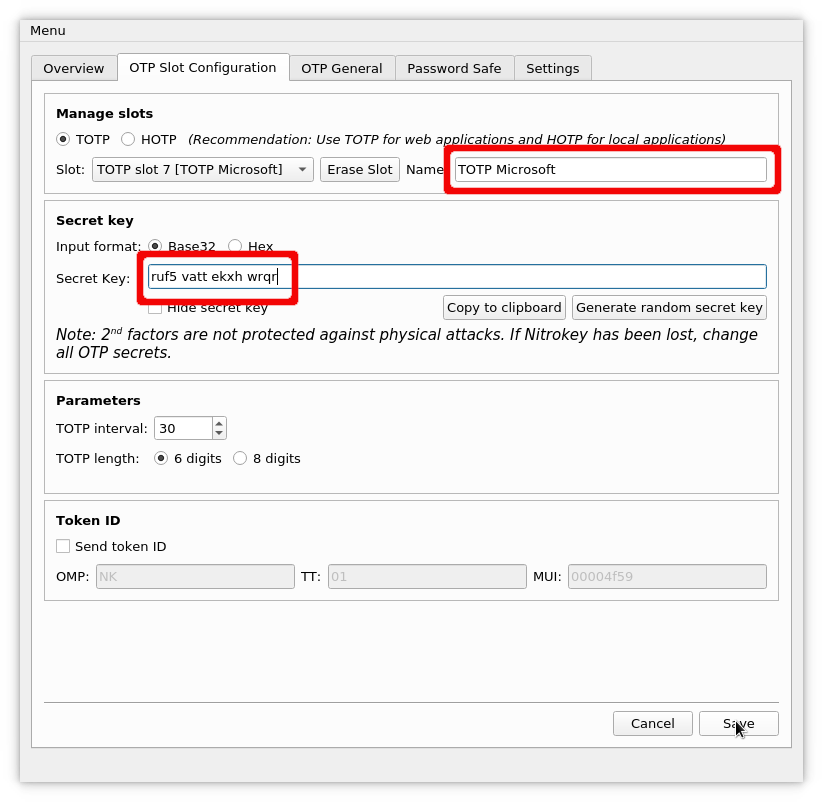Viewport: 823px width, 802px height.
Task: Switch to the Overview tab
Action: [74, 68]
